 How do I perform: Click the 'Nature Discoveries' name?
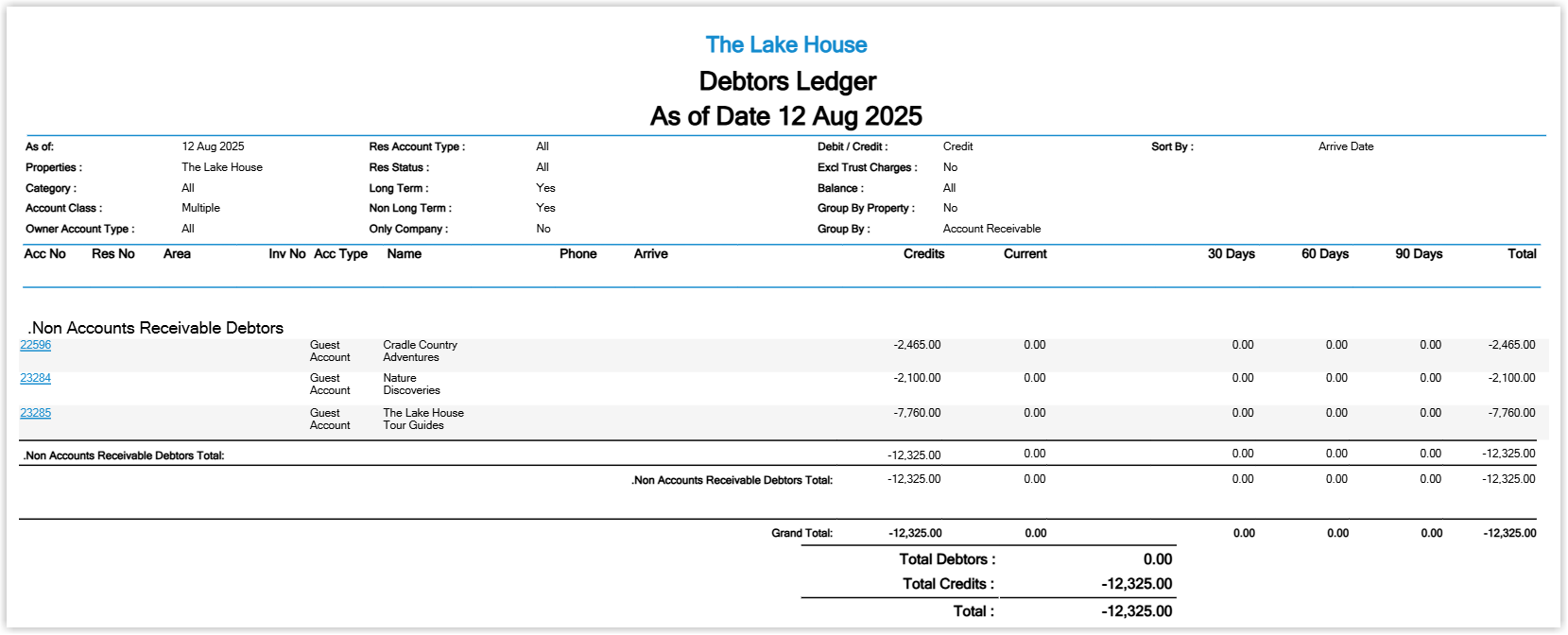pos(412,385)
